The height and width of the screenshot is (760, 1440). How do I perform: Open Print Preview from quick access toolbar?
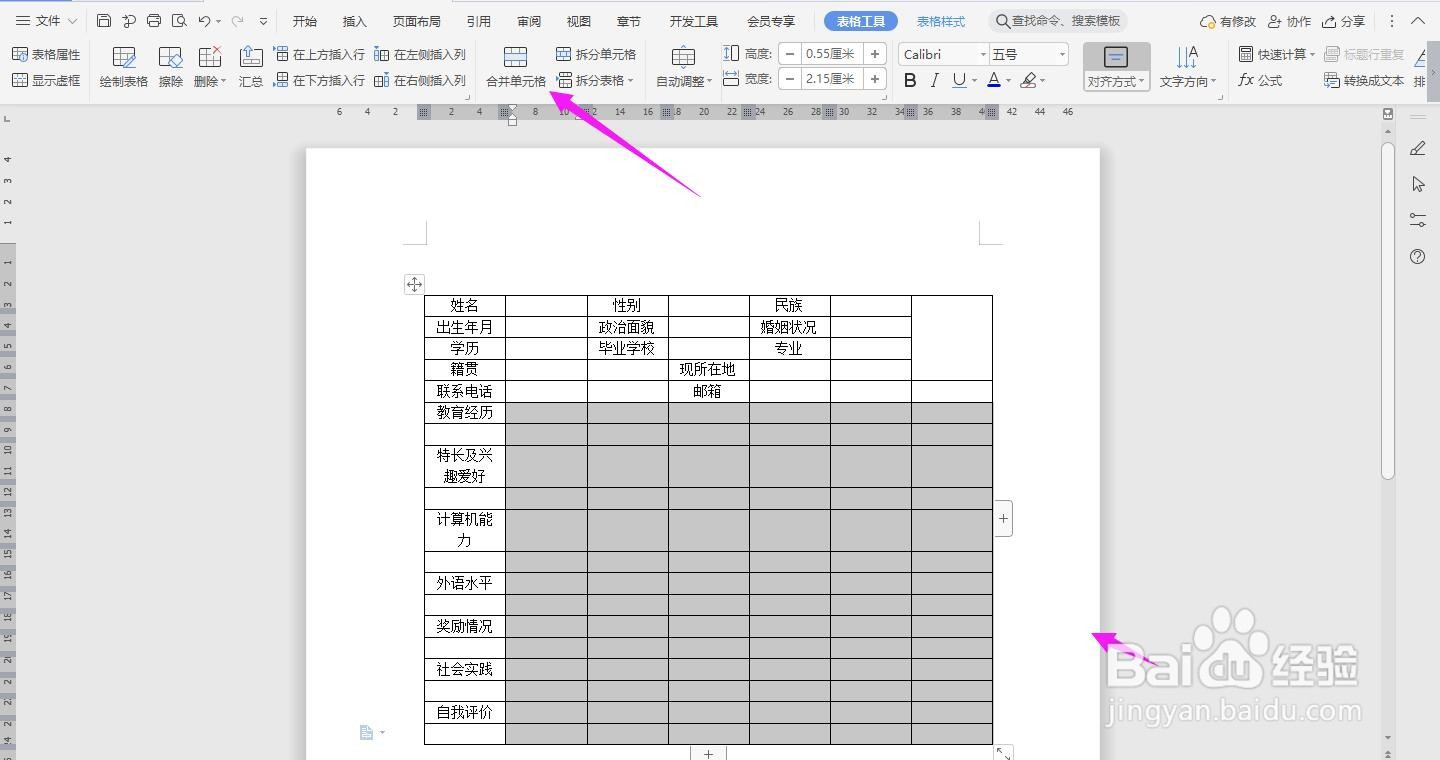tap(179, 21)
